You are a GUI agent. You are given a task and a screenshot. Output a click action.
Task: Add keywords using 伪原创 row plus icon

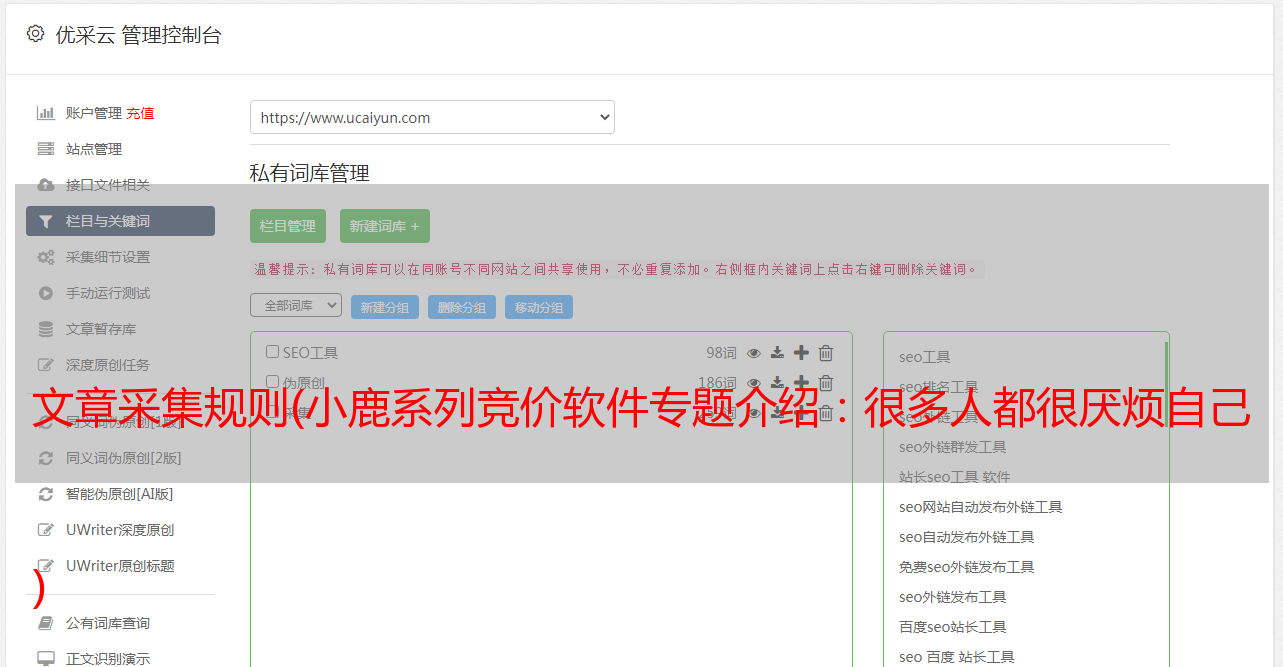click(x=801, y=382)
